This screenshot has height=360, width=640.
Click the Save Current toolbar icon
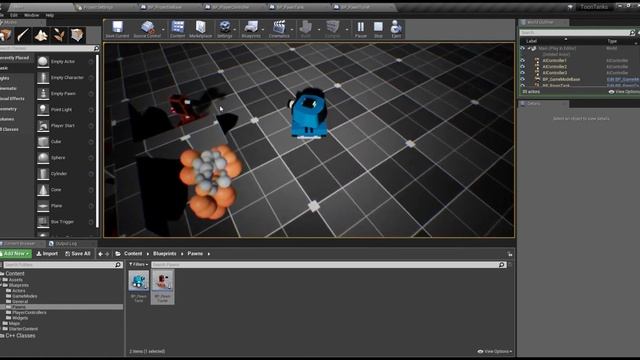117,29
